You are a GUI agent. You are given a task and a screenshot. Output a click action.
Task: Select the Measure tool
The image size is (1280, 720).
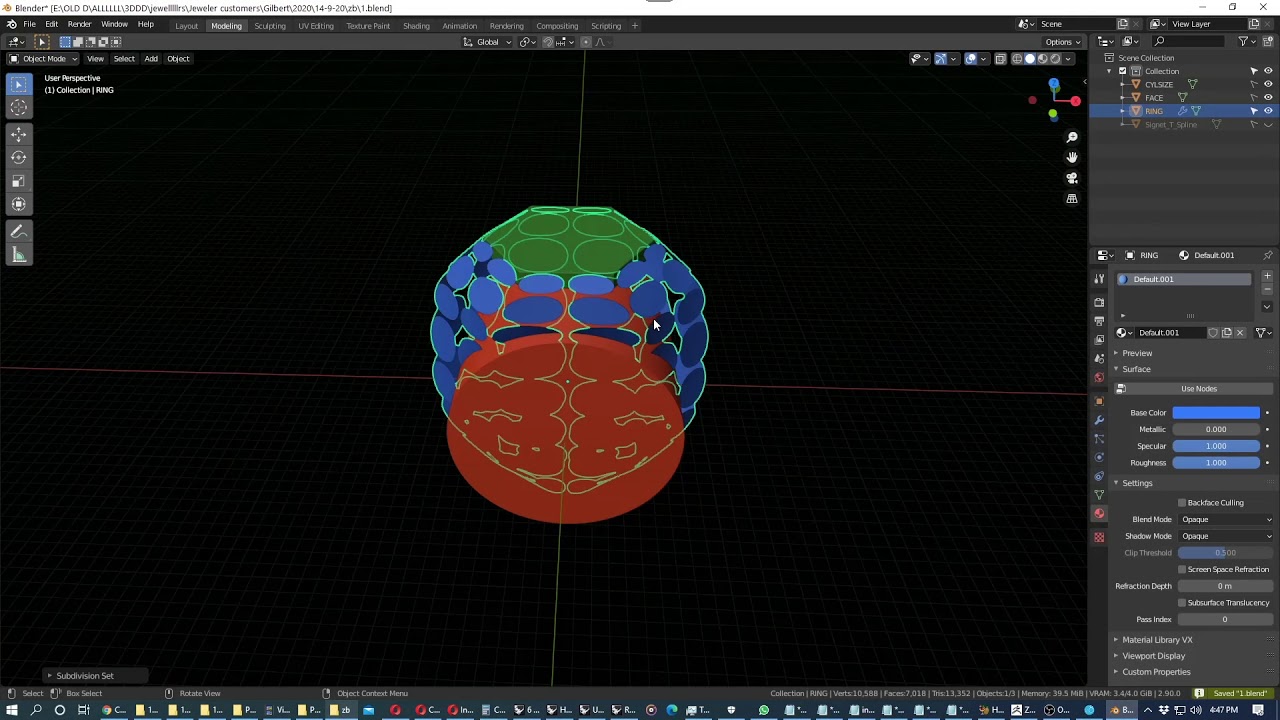click(19, 256)
